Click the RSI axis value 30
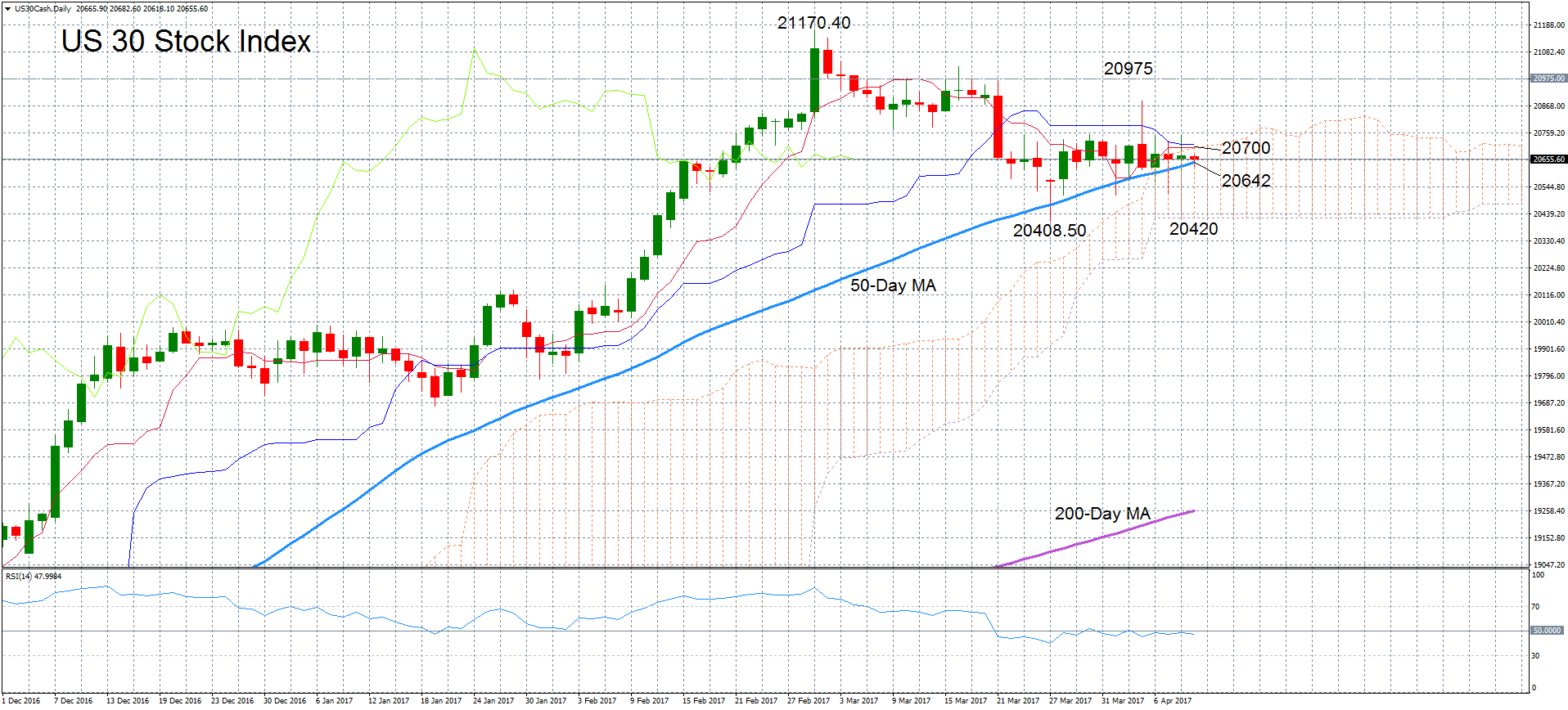This screenshot has width=1568, height=710. [x=1536, y=656]
